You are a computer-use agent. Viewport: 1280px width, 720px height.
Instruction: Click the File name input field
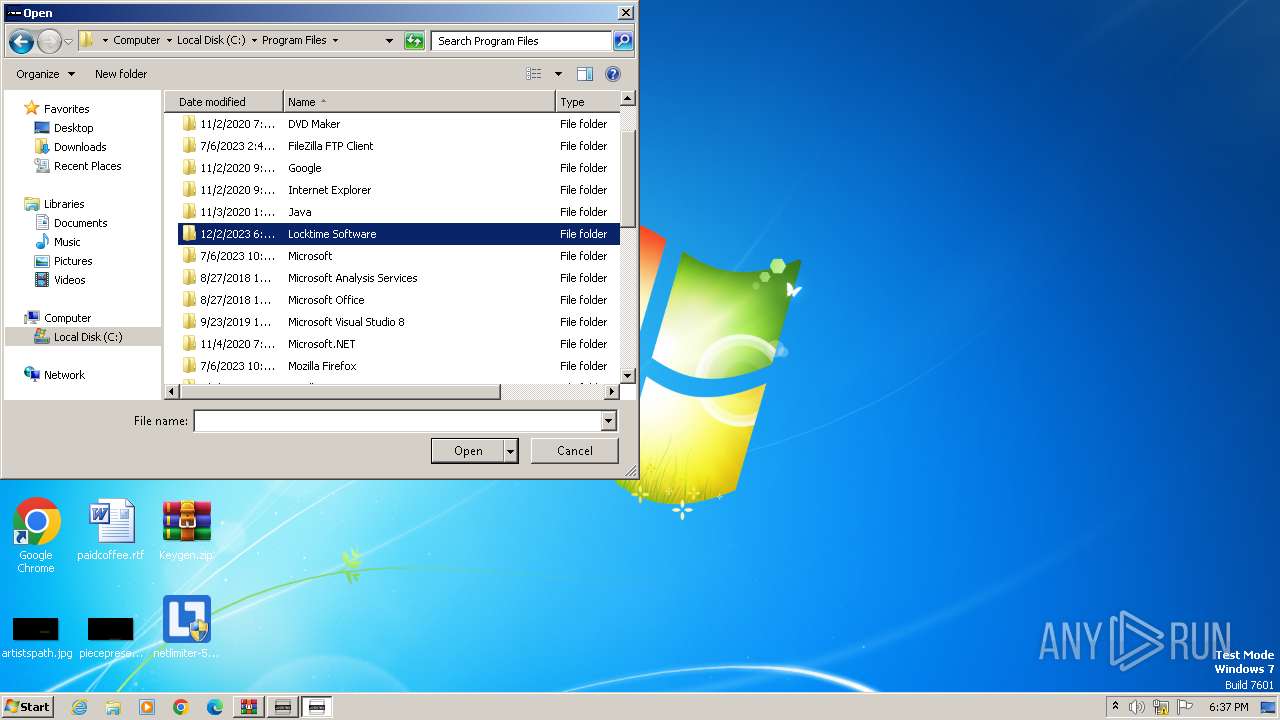tap(398, 421)
